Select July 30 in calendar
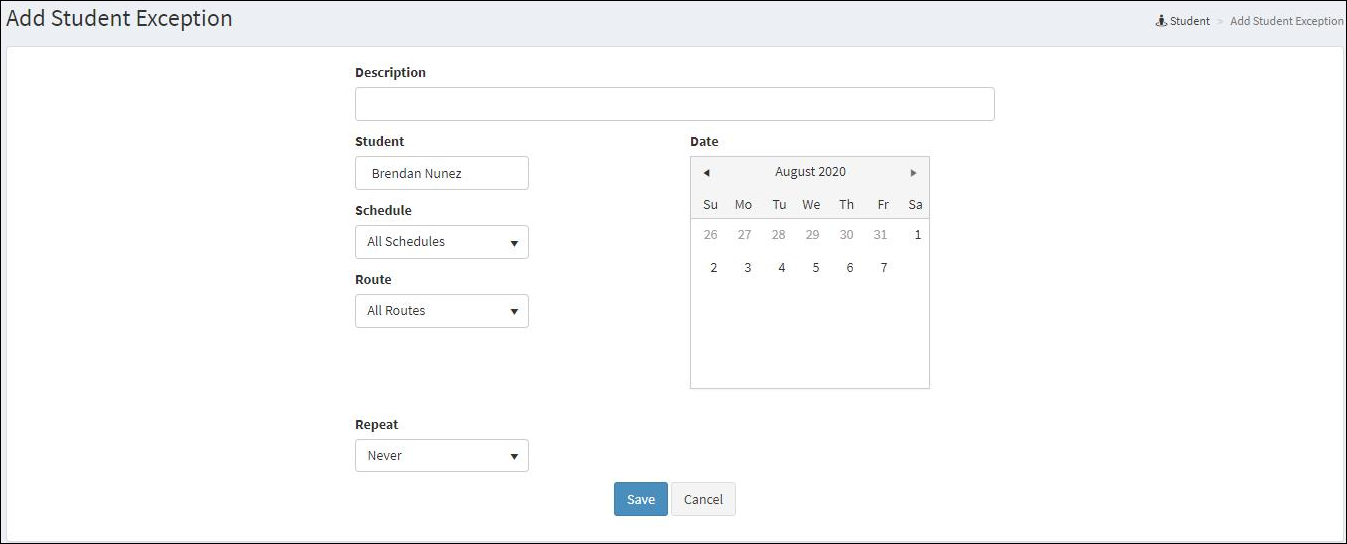The image size is (1347, 544). [x=846, y=235]
